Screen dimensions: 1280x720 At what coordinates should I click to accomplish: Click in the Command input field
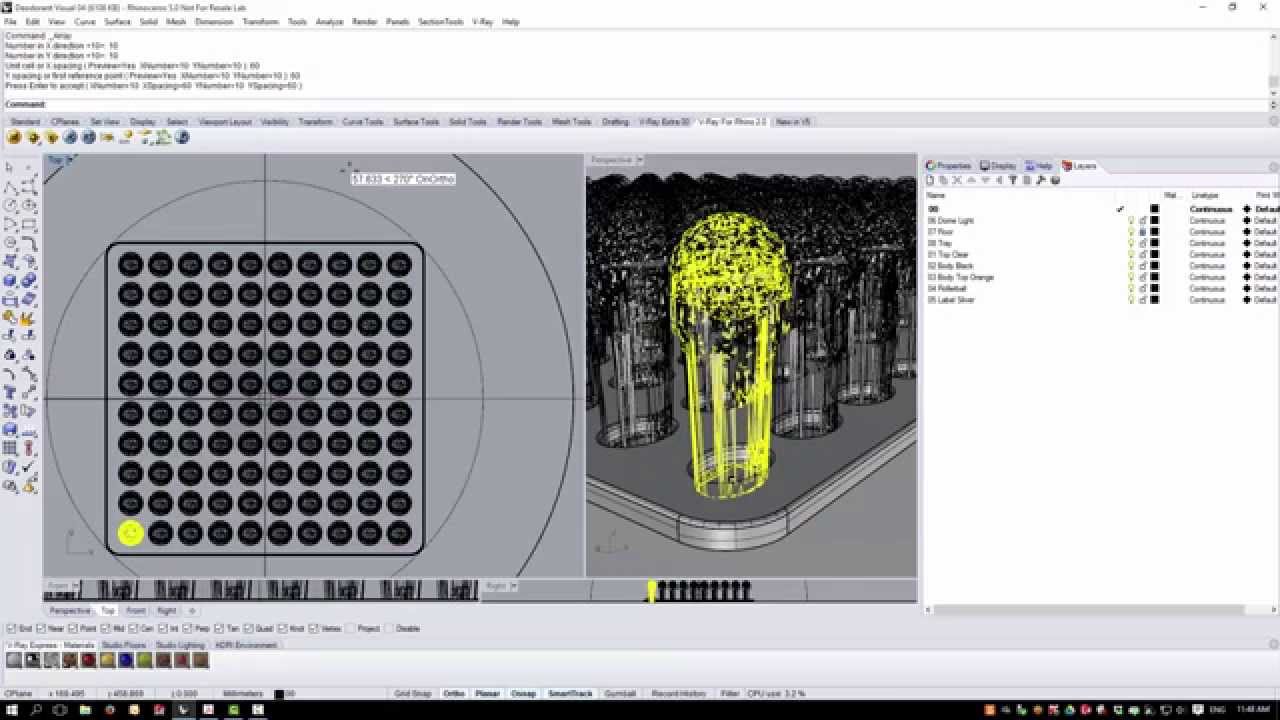655,104
